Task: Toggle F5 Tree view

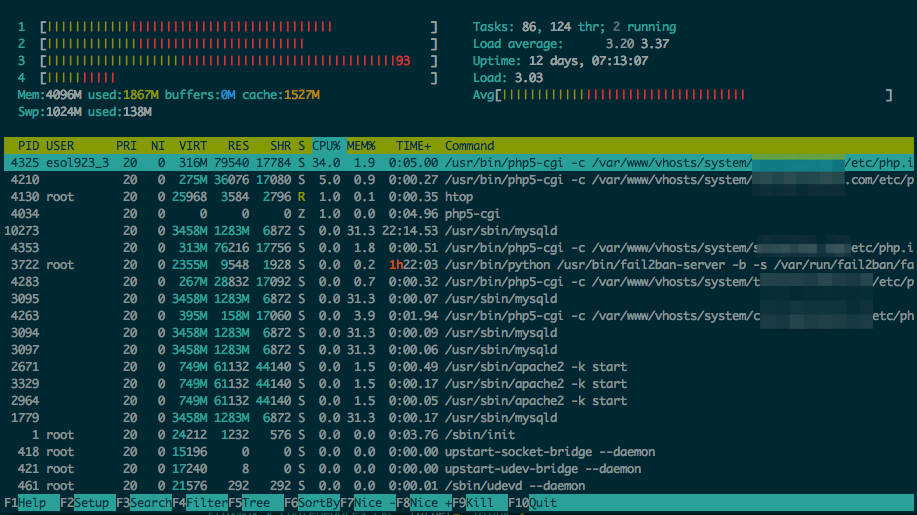Action: pyautogui.click(x=256, y=503)
